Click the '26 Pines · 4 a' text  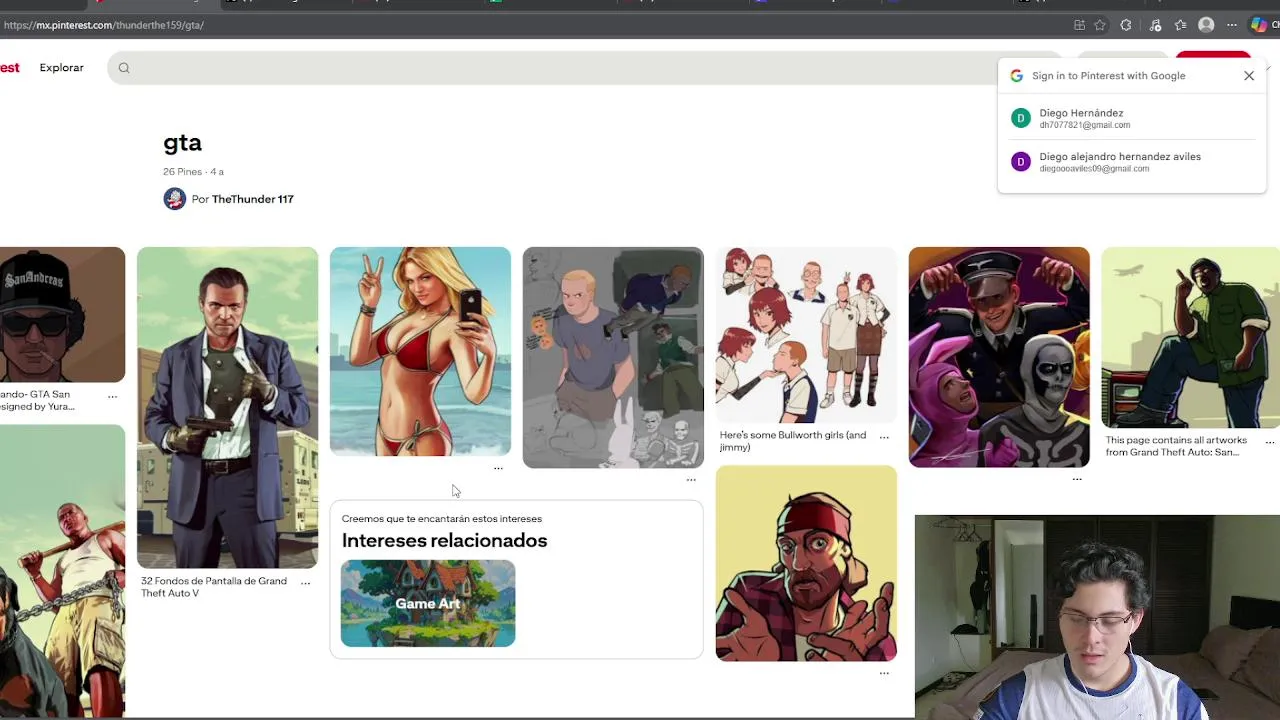(x=193, y=172)
